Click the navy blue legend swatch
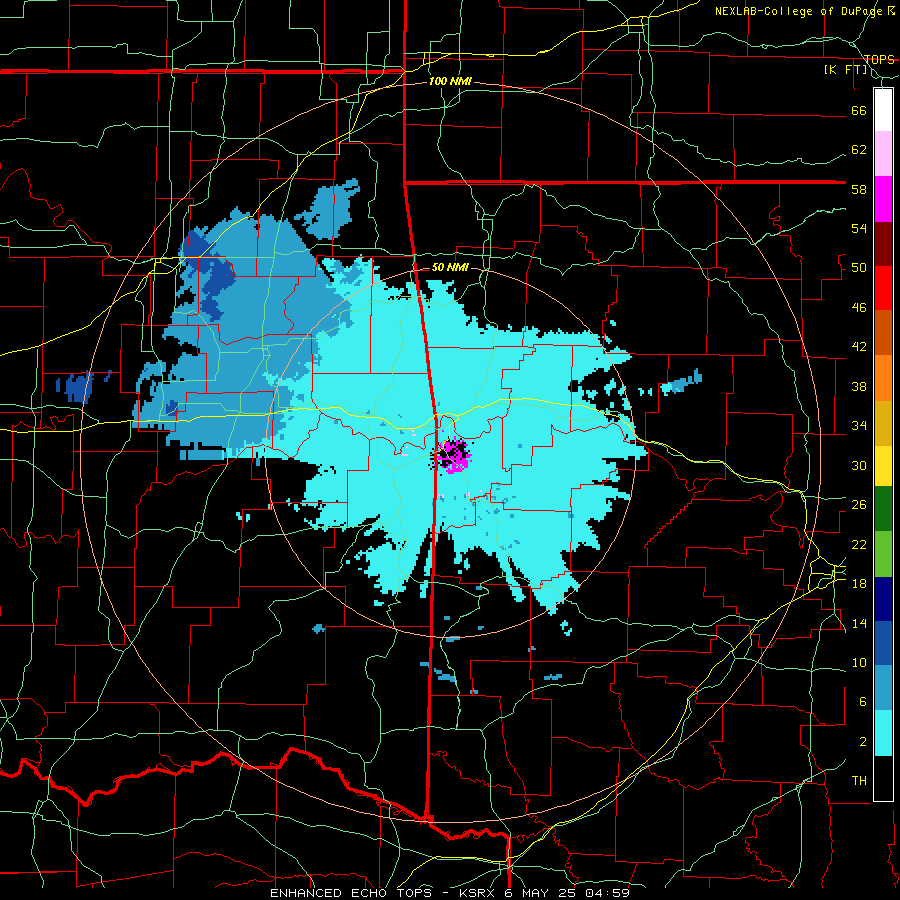900x900 pixels. coord(883,599)
